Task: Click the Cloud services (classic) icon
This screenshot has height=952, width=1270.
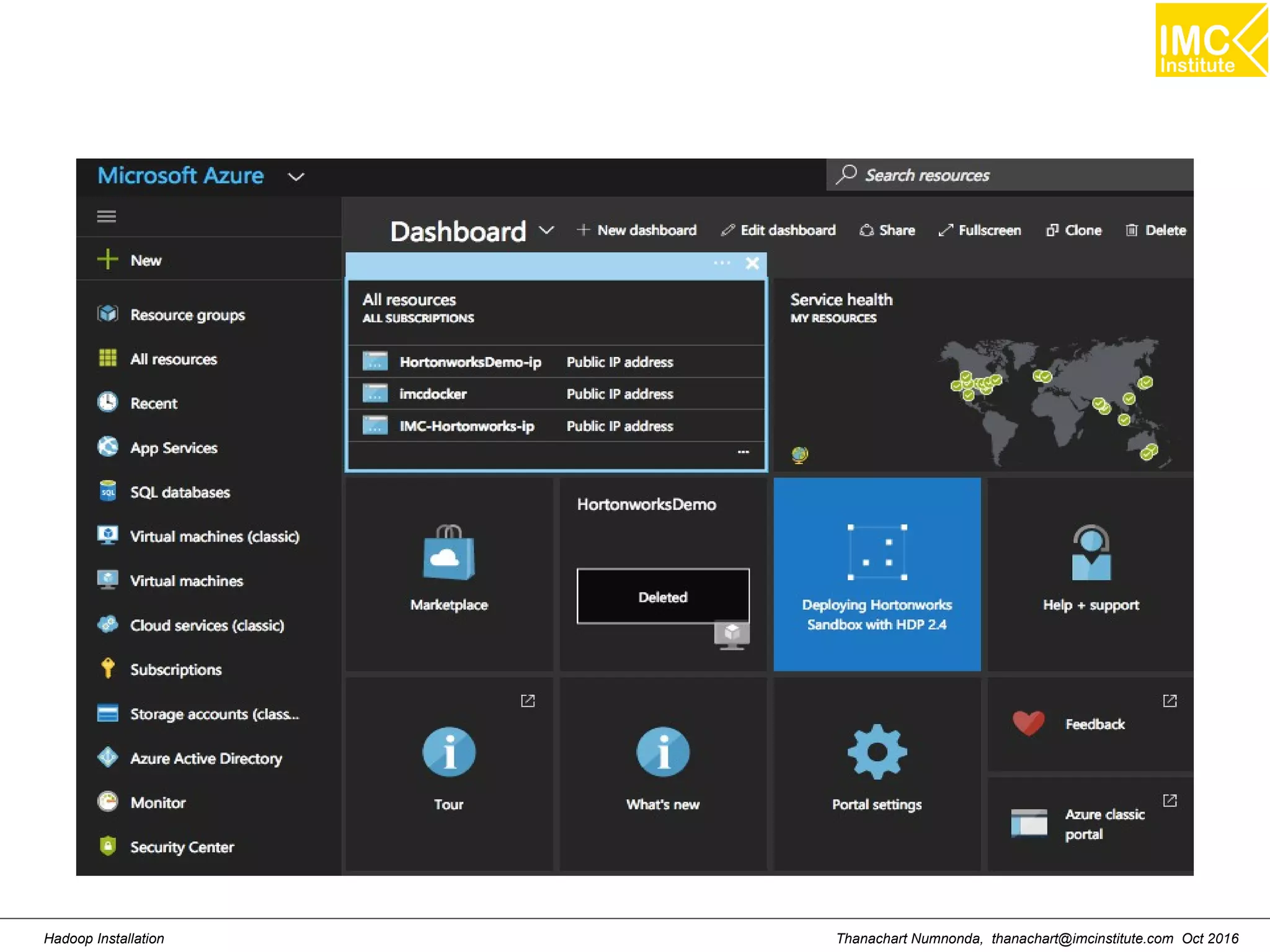Action: point(108,624)
